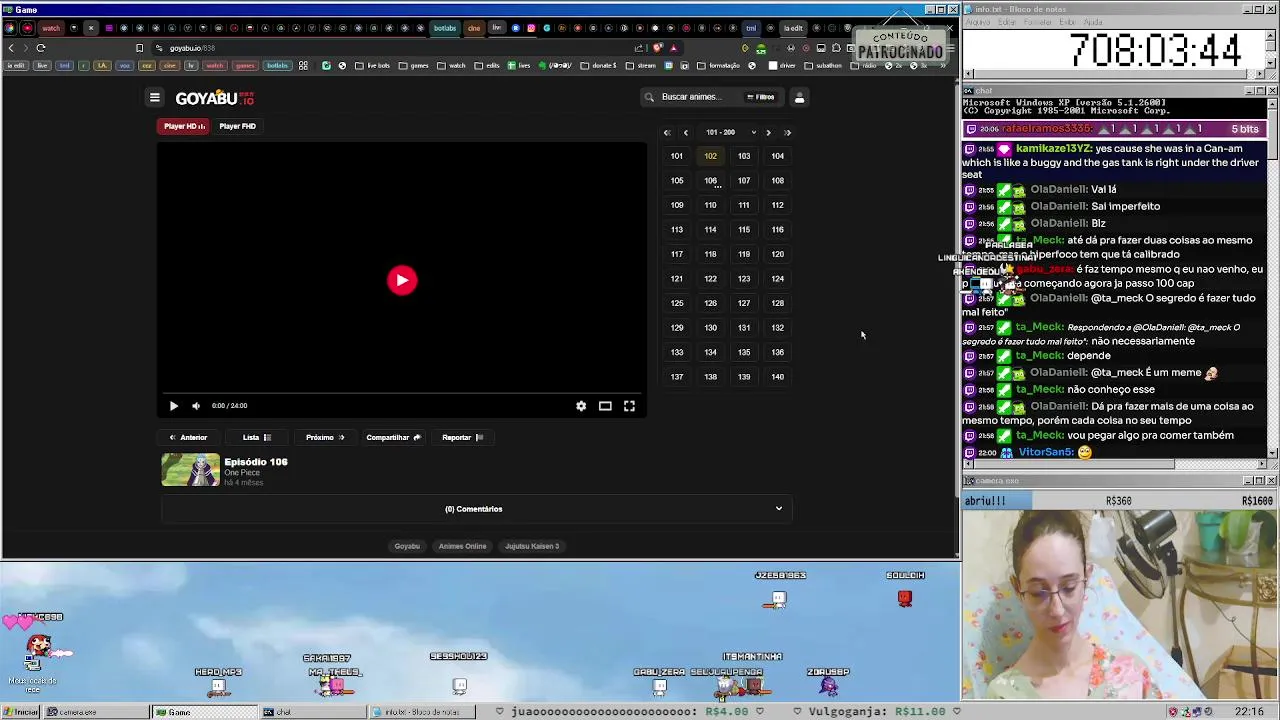Click the browser address bar goyabu.io

click(192, 48)
